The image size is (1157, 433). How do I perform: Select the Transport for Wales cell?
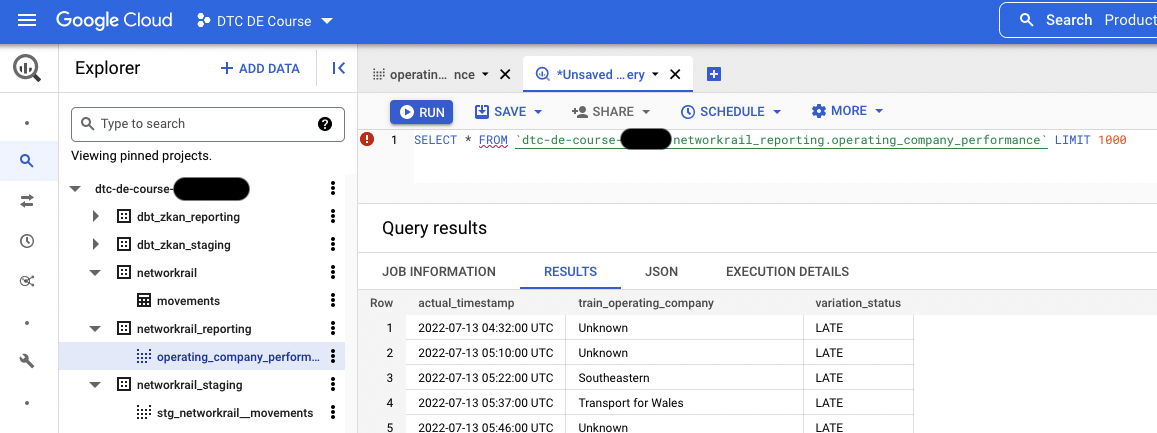685,403
